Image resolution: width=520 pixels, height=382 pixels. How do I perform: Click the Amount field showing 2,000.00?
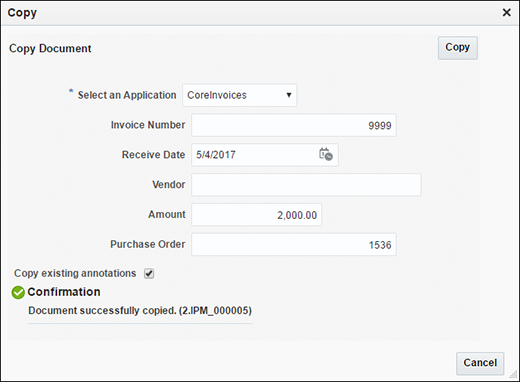(256, 215)
